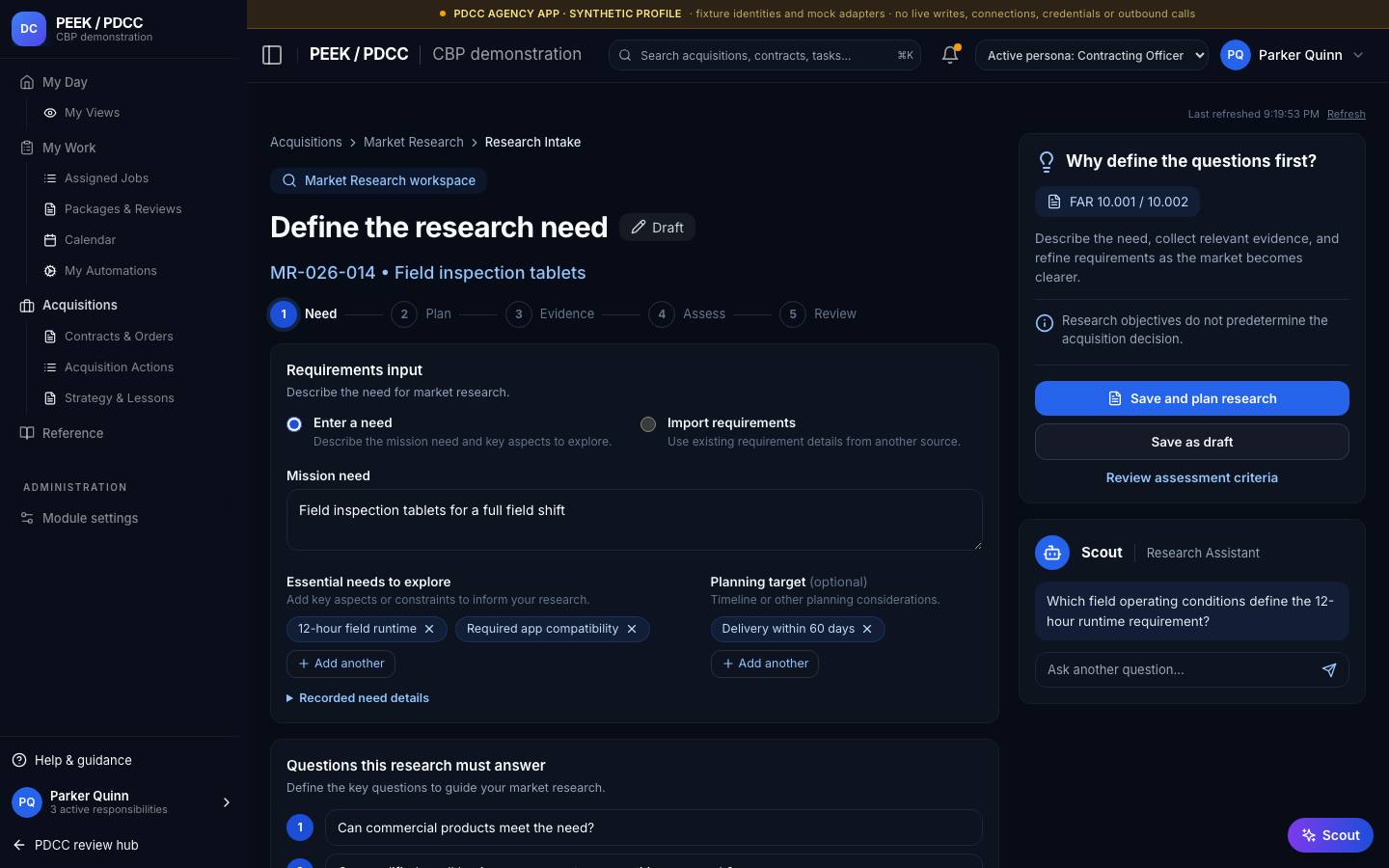Remove the Delivery within 60 days tag
Viewport: 1389px width, 868px height.
click(867, 629)
